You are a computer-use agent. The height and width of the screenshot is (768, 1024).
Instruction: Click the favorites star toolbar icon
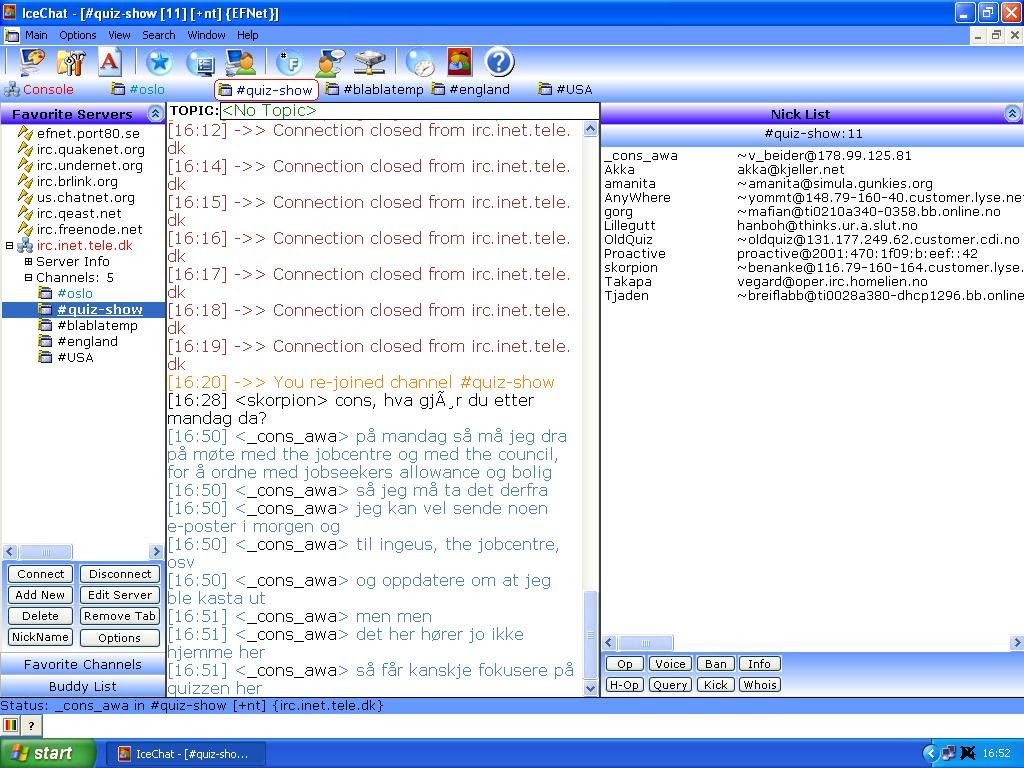coord(159,63)
